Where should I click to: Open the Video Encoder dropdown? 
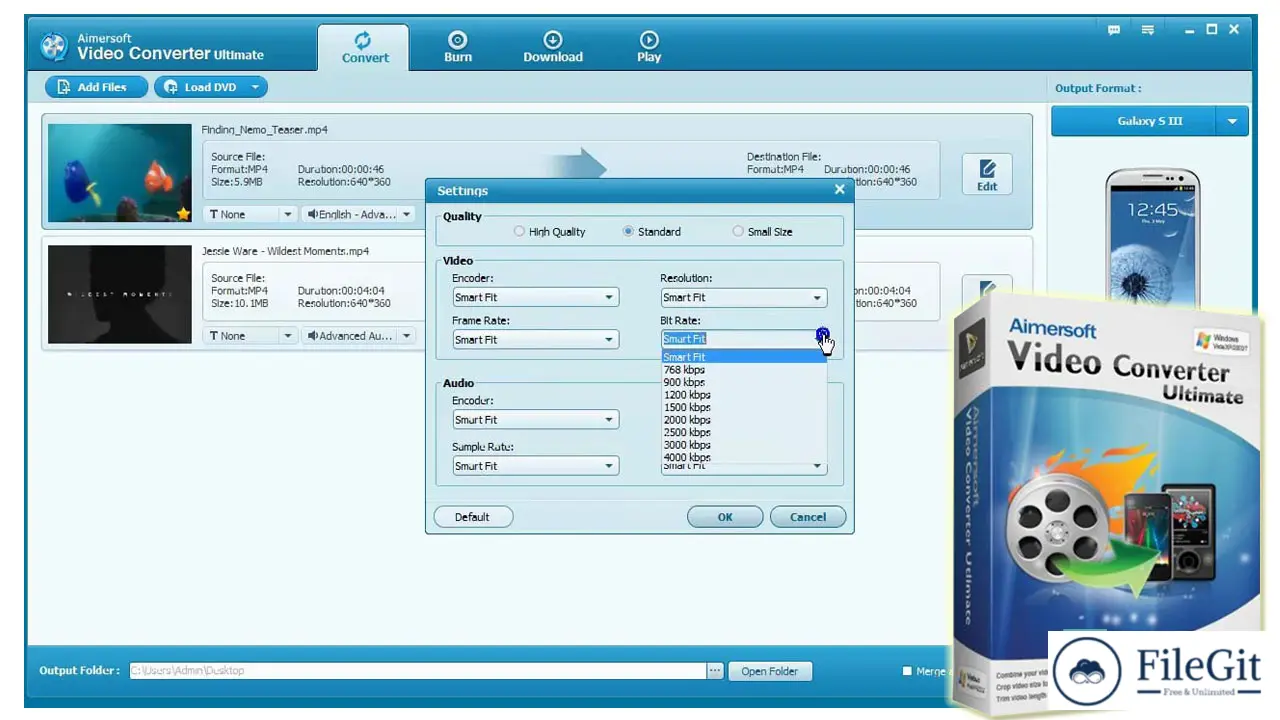[535, 297]
